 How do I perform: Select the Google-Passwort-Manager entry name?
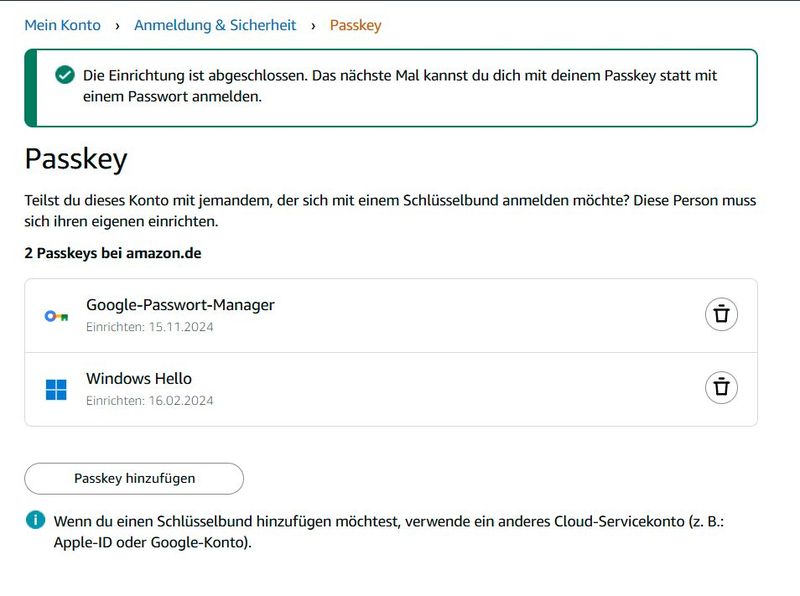click(x=180, y=305)
